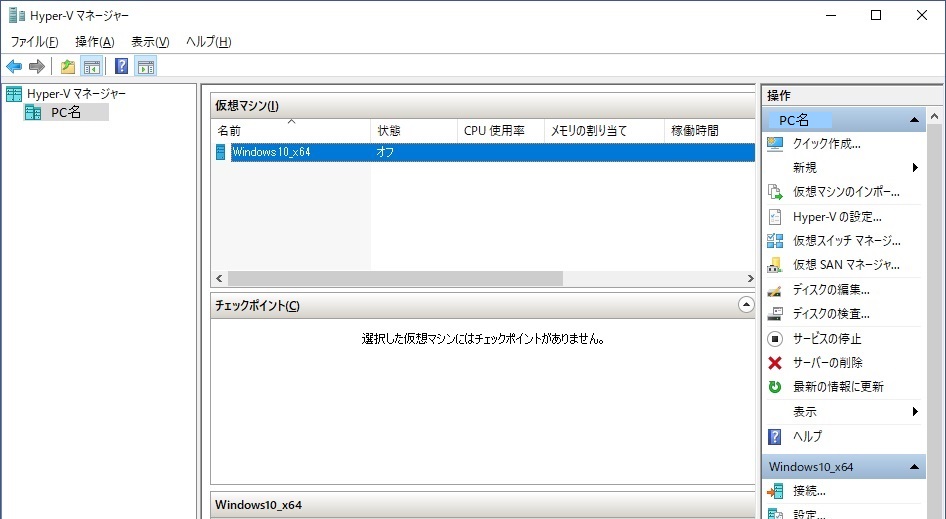Click the green refresh 最新の情報に更新 icon
946x519 pixels.
pos(775,387)
